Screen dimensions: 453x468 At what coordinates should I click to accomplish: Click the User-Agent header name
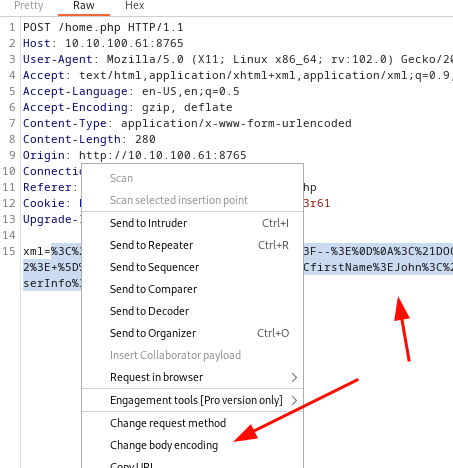click(58, 59)
